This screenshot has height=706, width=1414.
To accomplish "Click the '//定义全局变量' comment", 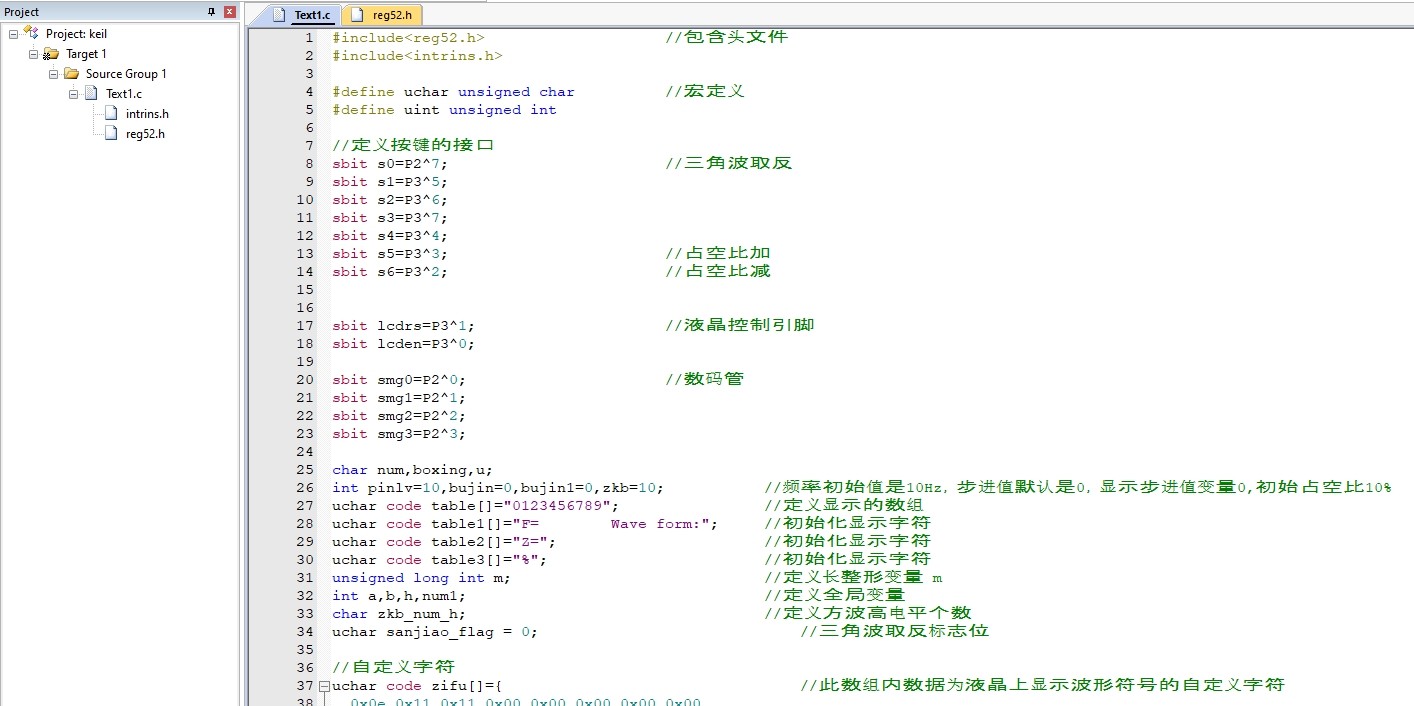I will (x=834, y=596).
